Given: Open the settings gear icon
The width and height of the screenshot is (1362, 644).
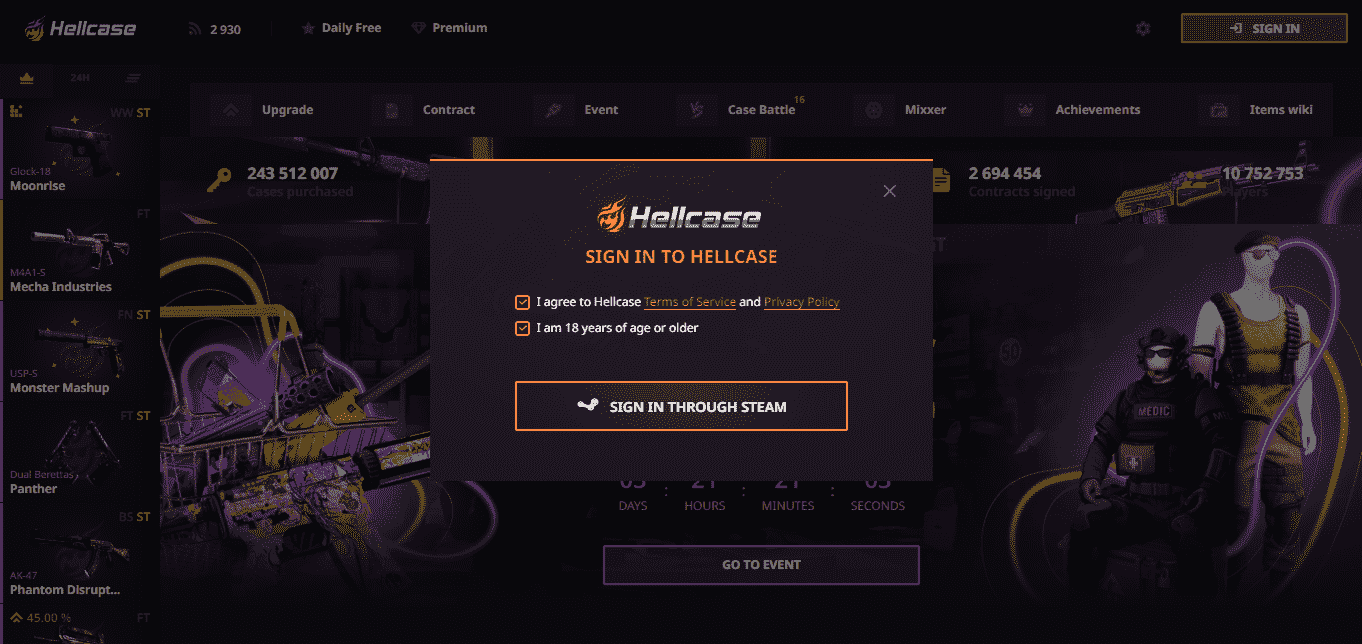Looking at the screenshot, I should (1143, 29).
